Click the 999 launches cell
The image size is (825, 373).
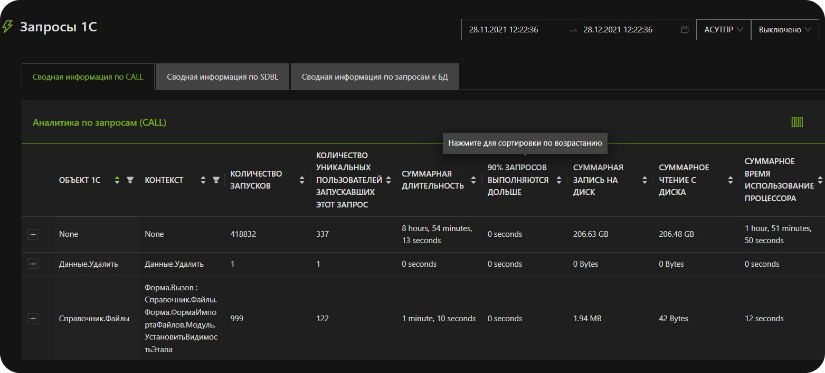click(237, 319)
